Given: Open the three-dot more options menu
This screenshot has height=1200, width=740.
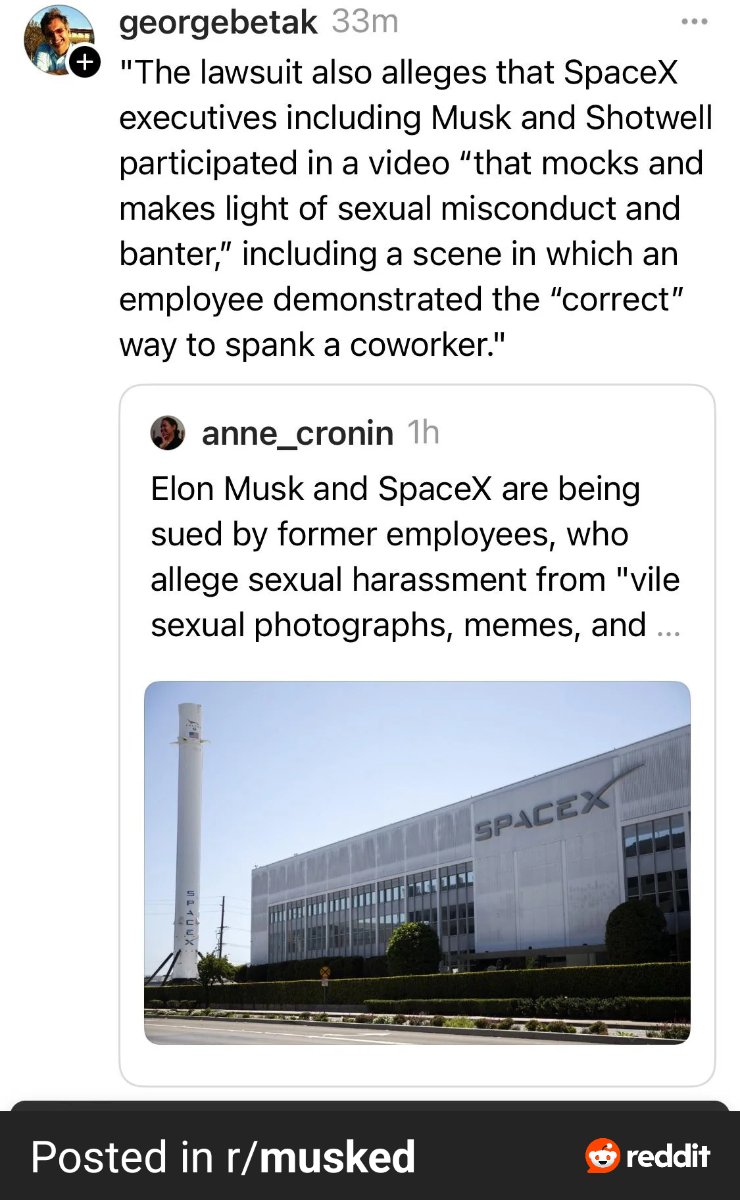Looking at the screenshot, I should (x=693, y=22).
